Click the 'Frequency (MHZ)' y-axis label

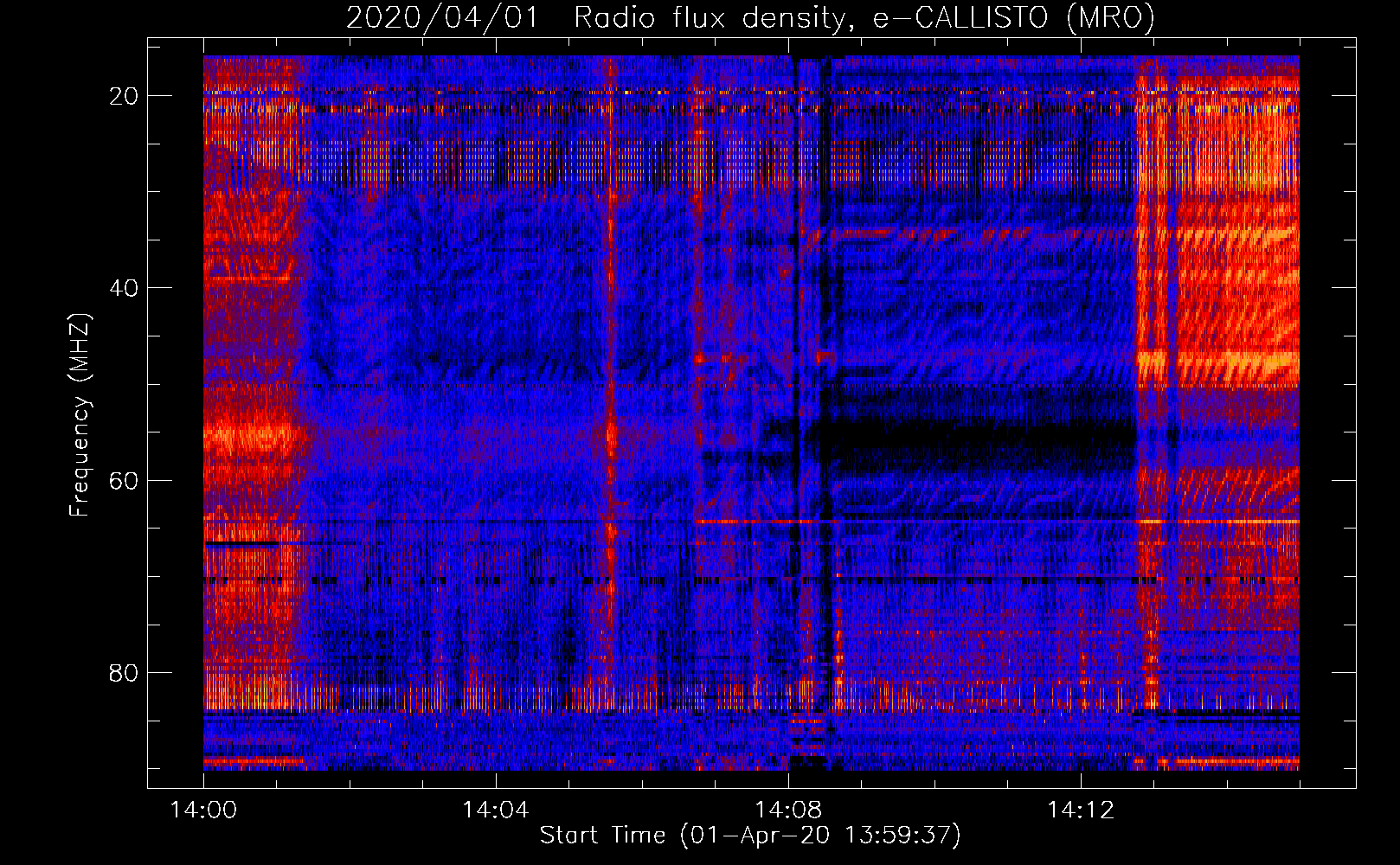click(80, 415)
